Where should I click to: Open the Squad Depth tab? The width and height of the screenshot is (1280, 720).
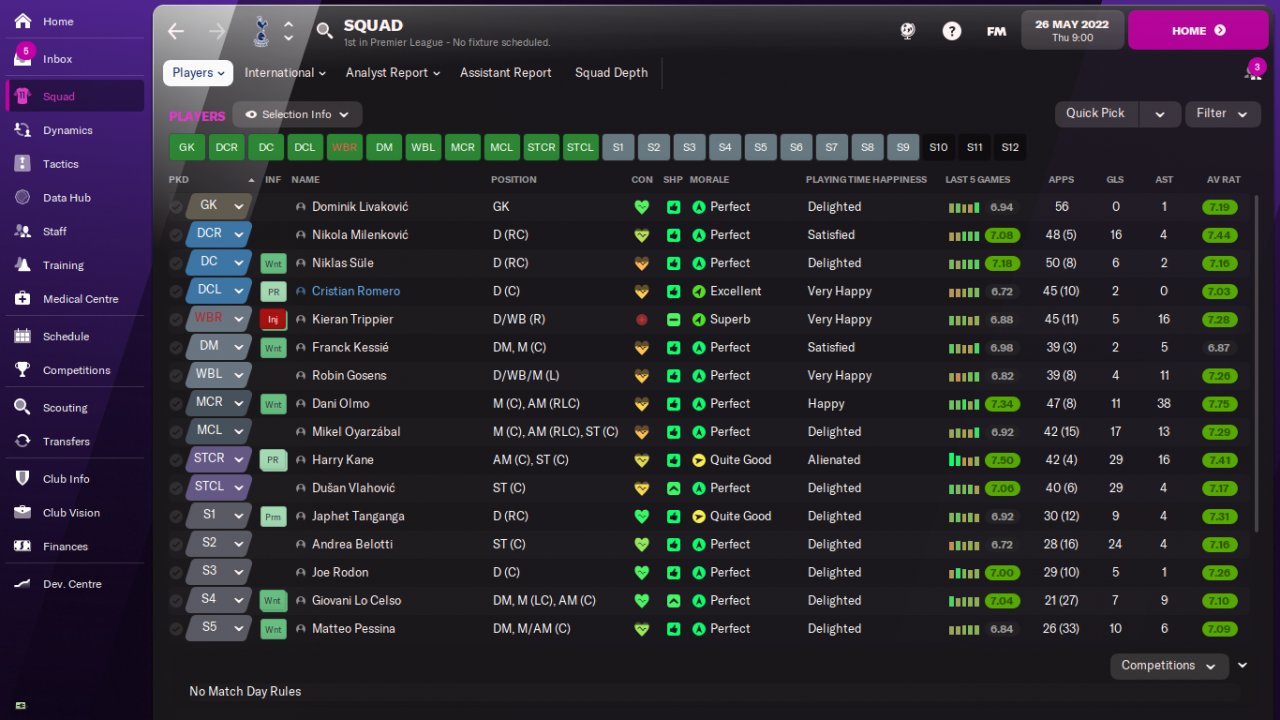tap(611, 73)
